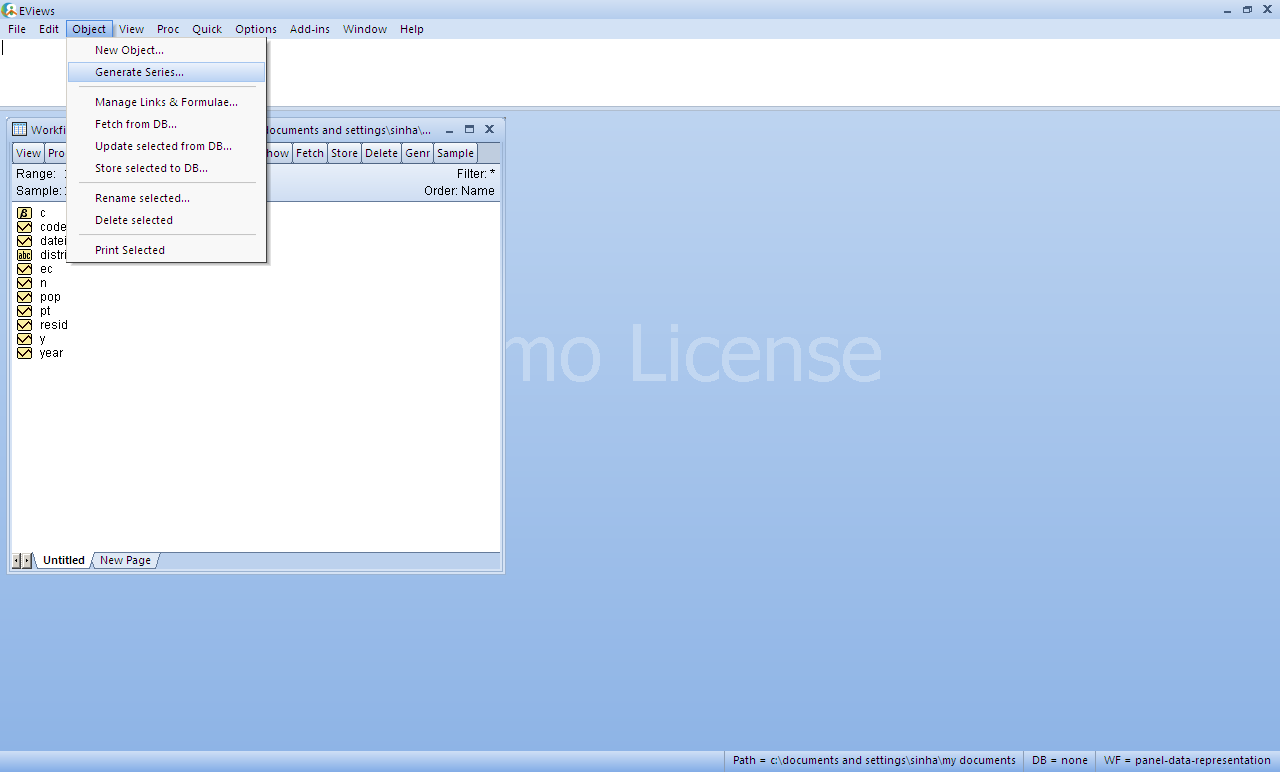Click the DB = none status entry
The image size is (1280, 772).
1060,760
